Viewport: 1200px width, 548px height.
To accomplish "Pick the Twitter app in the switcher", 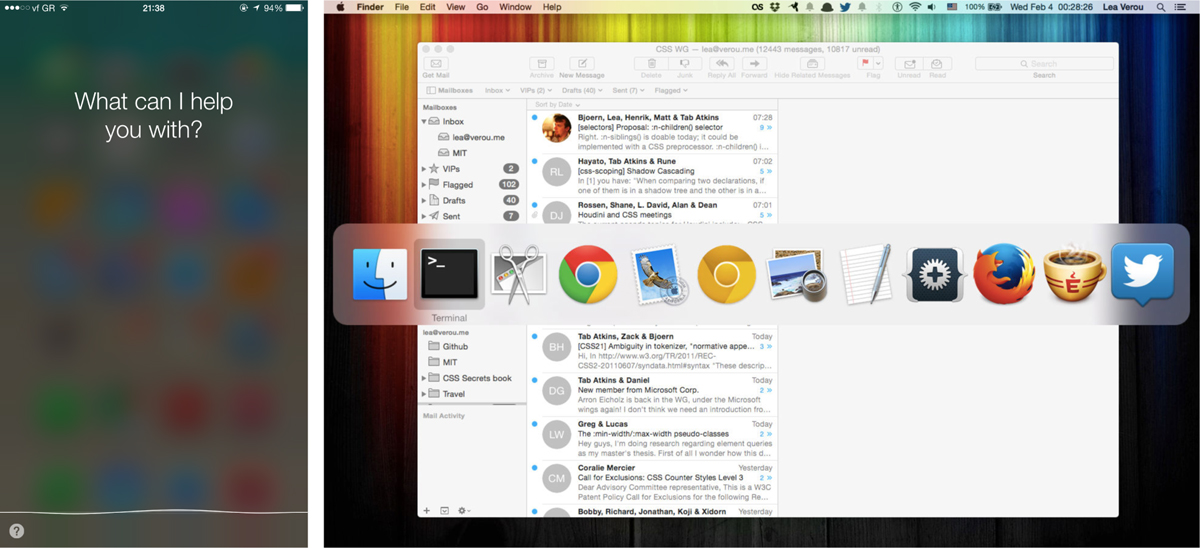I will tap(1141, 274).
